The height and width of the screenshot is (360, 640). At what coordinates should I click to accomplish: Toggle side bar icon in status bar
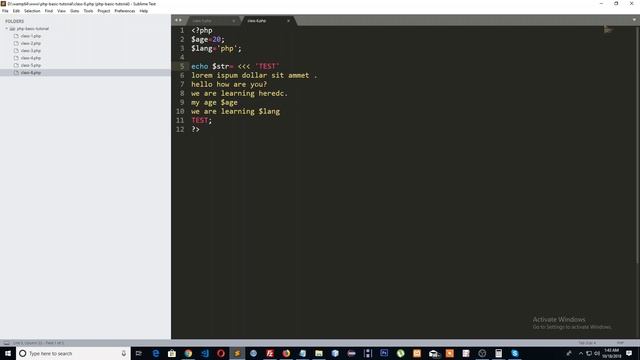[7, 343]
